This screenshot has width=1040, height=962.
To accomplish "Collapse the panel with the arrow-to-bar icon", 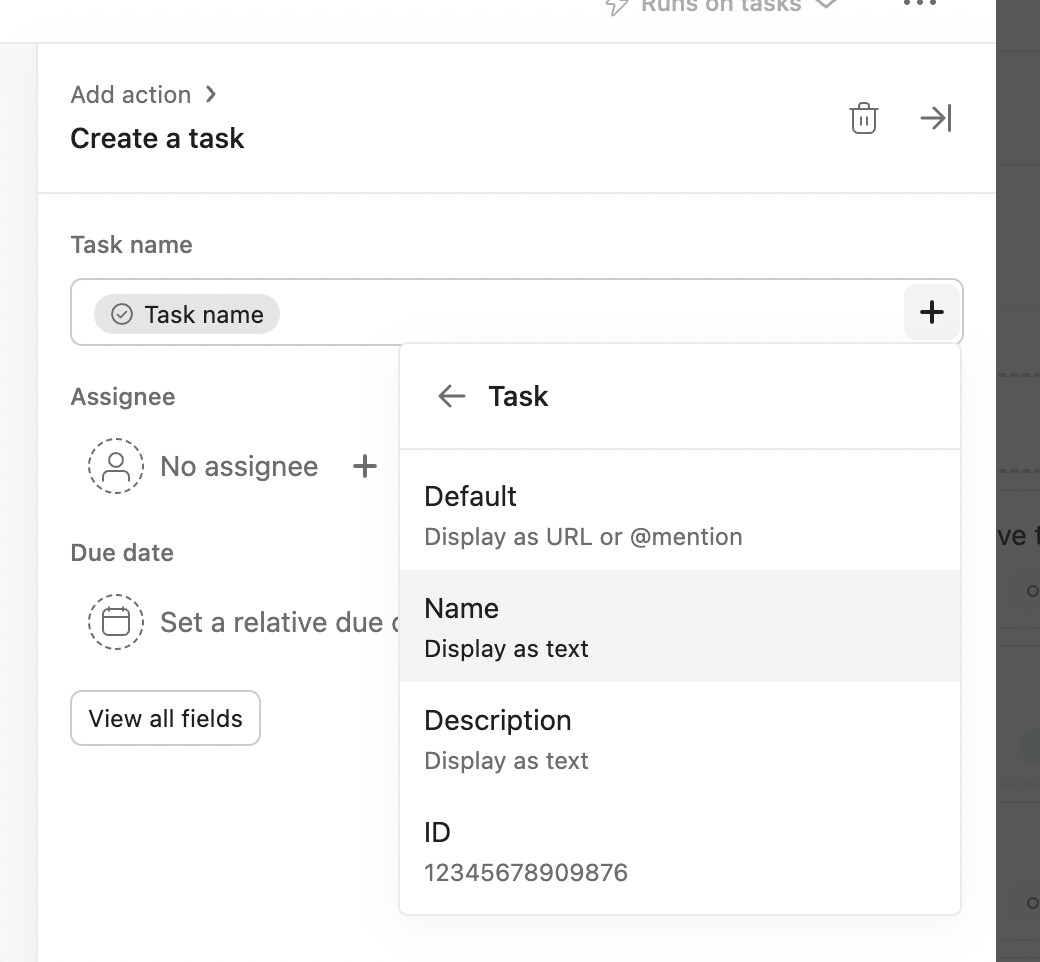I will (x=935, y=117).
